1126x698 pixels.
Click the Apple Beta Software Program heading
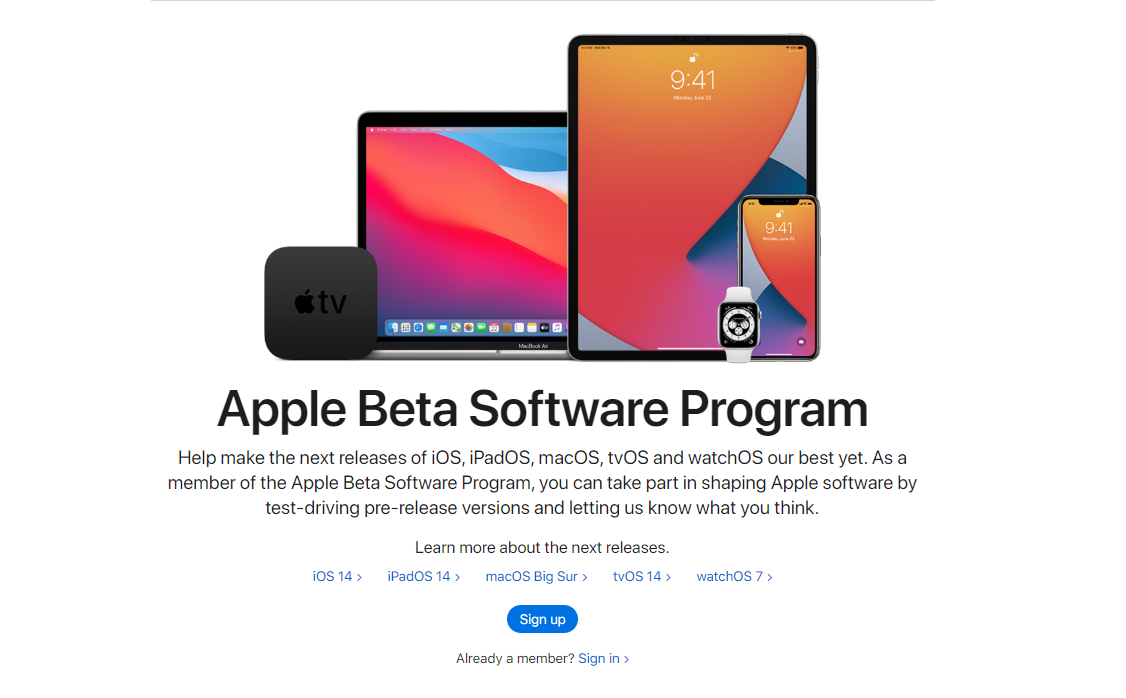coord(542,409)
